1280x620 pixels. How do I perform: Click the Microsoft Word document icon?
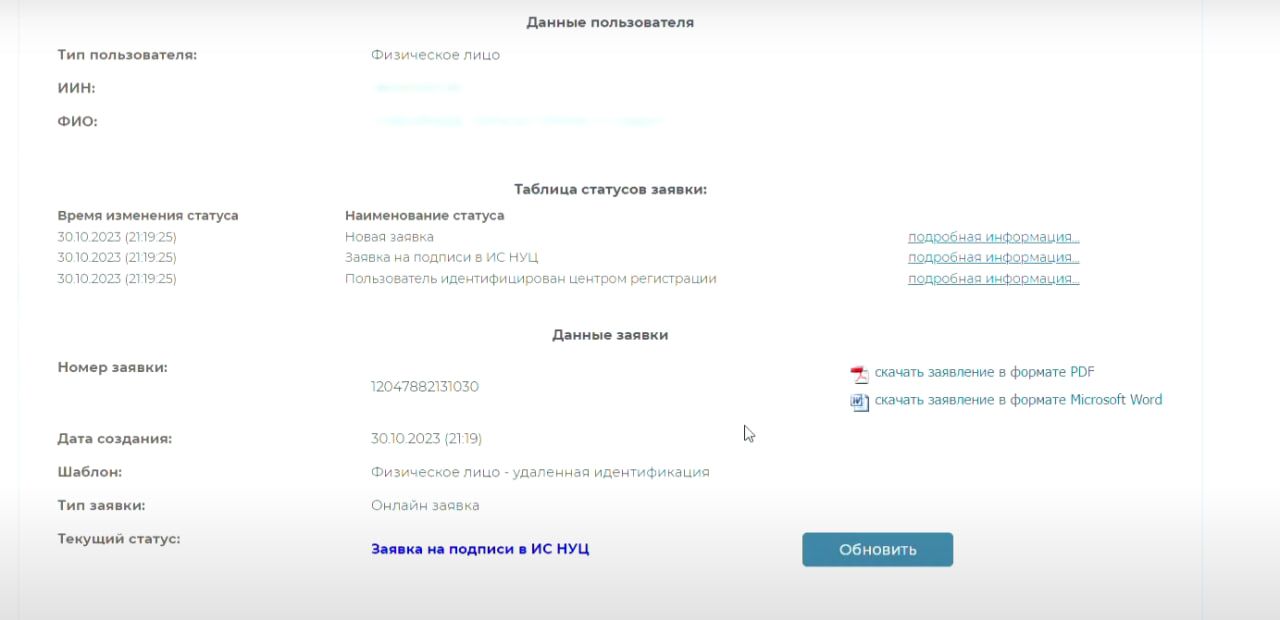(860, 402)
